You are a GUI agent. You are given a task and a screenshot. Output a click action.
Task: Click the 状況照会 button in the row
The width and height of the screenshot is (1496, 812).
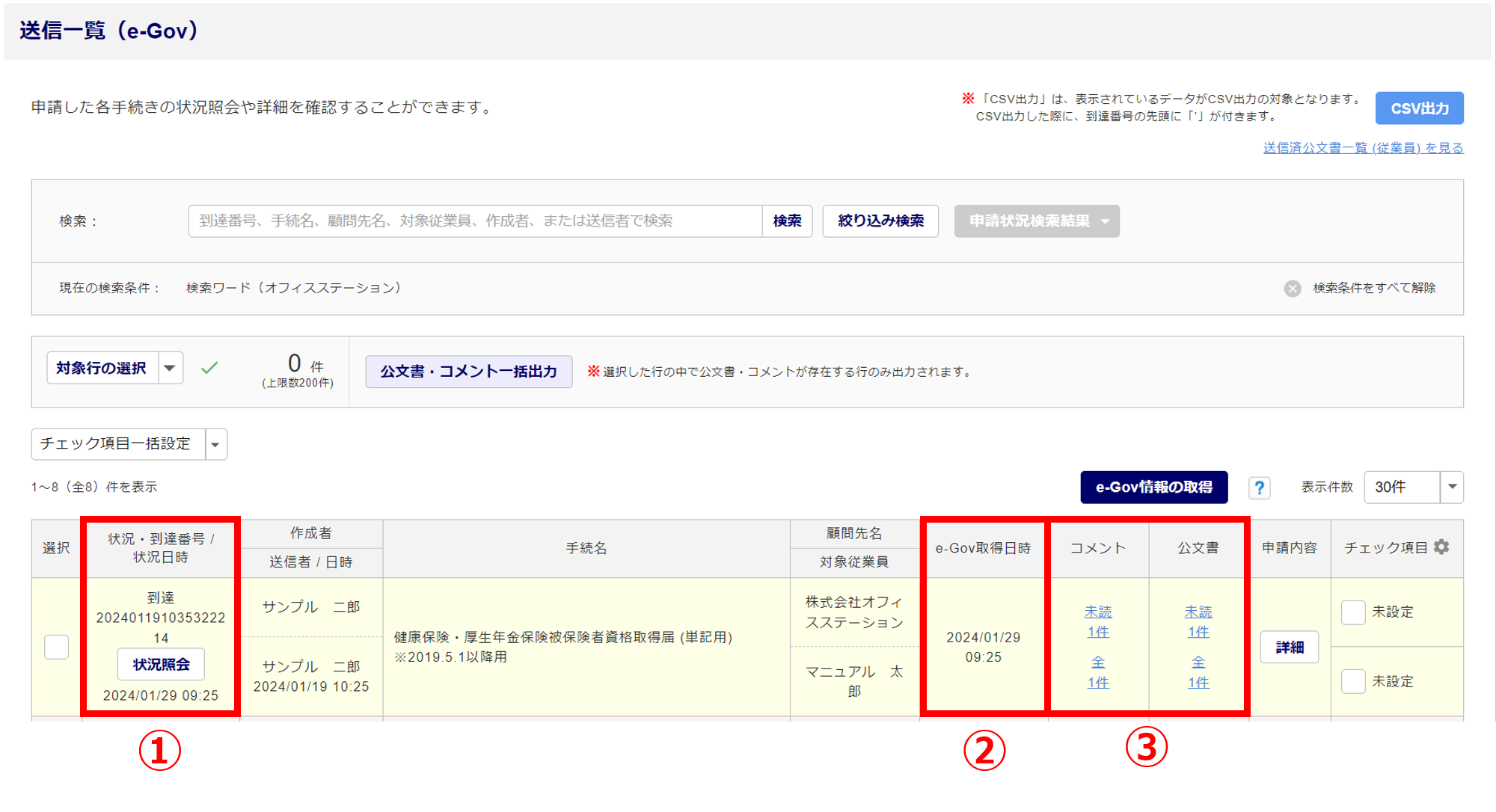(x=161, y=665)
